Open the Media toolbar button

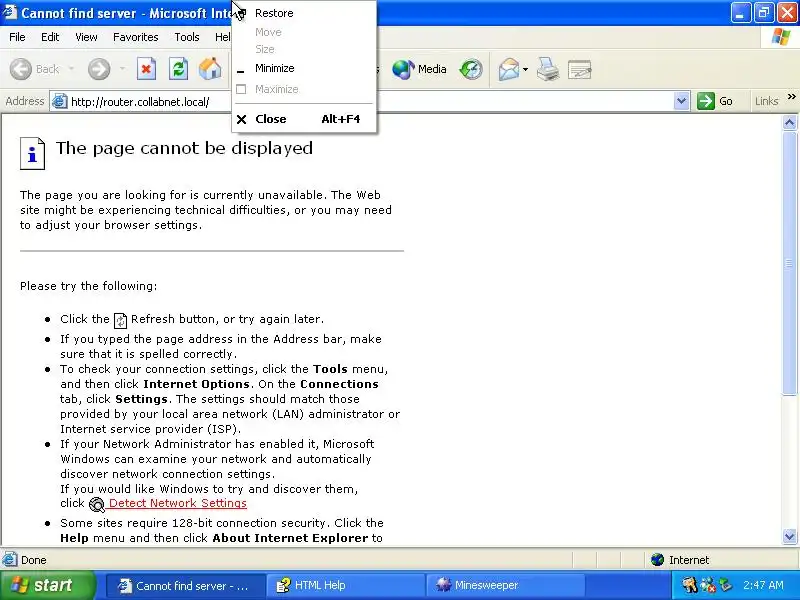pyautogui.click(x=419, y=69)
